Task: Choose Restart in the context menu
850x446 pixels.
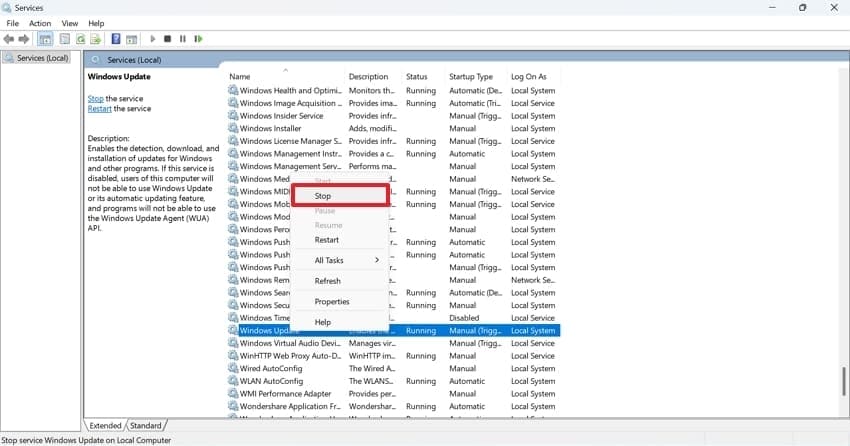Action: click(340, 240)
